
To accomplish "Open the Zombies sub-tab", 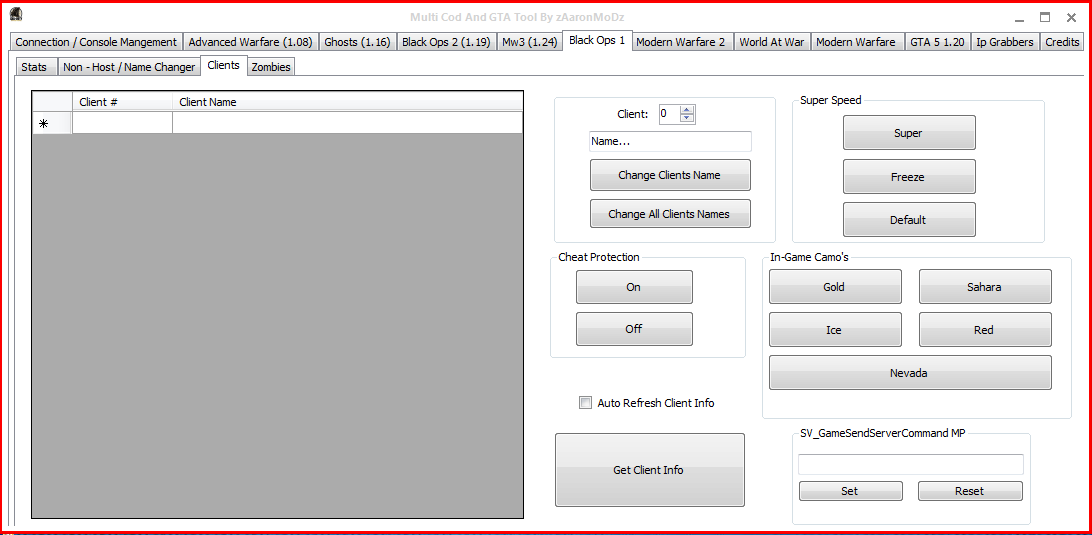I will click(271, 67).
